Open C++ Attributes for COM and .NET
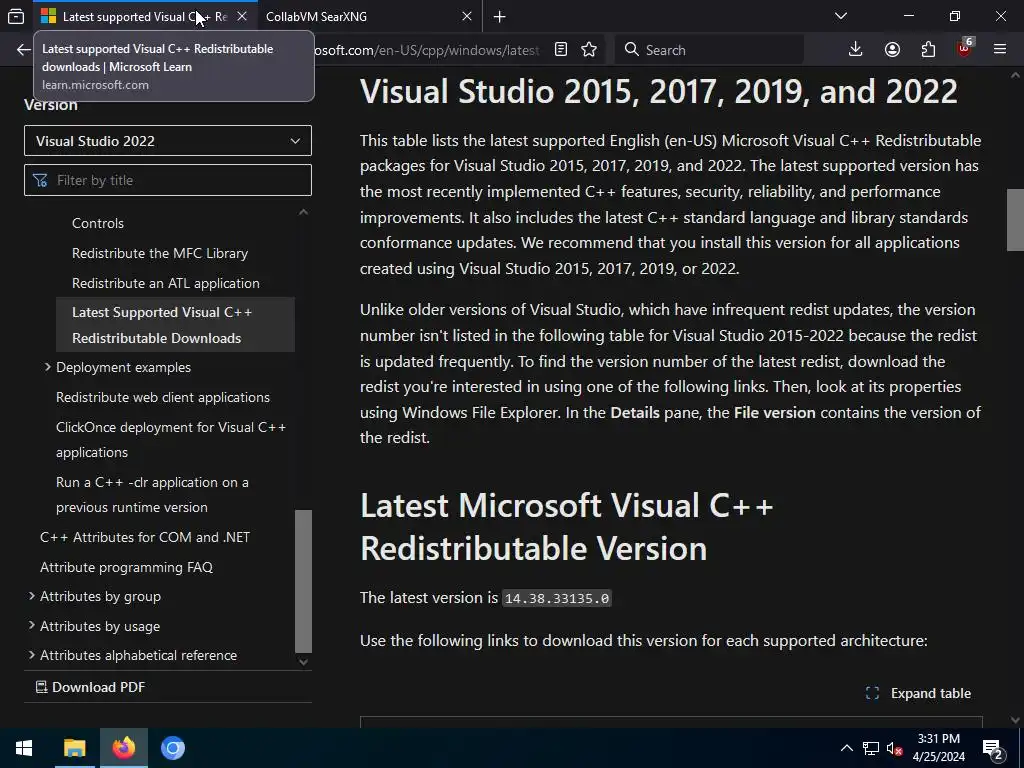The height and width of the screenshot is (768, 1024). coord(145,537)
